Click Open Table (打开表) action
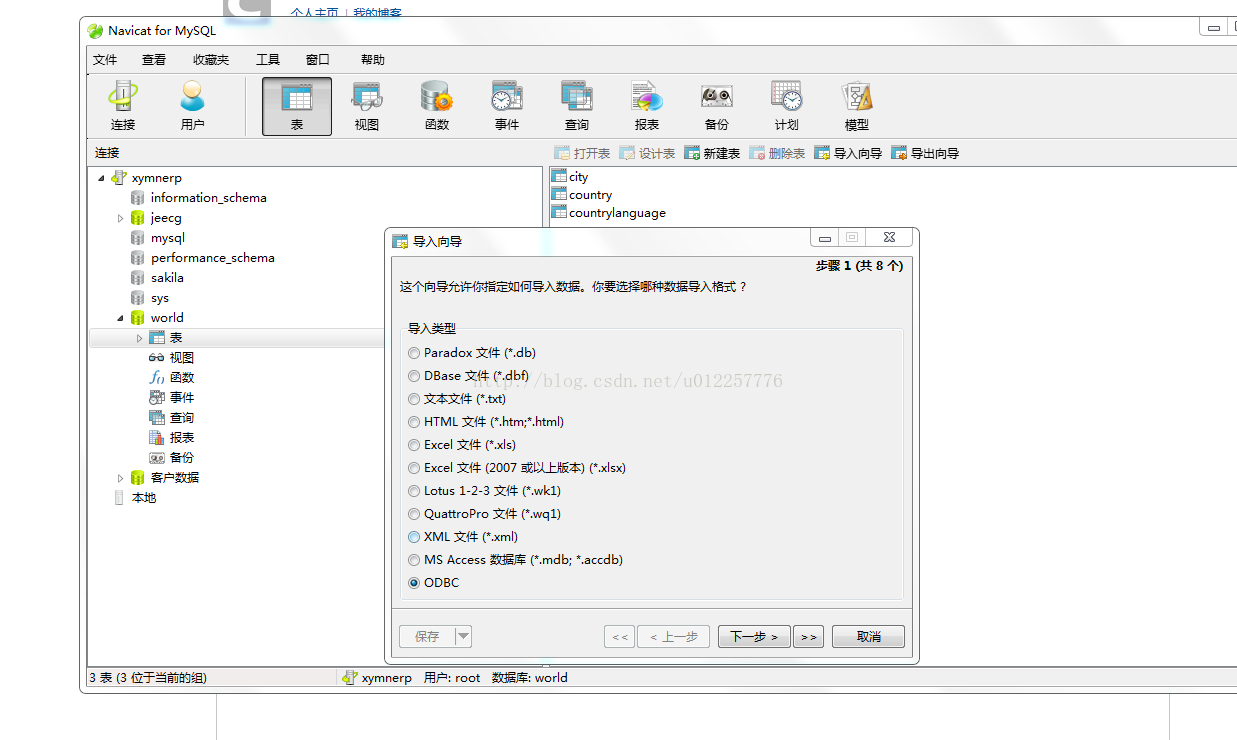The image size is (1237, 740). pos(582,153)
